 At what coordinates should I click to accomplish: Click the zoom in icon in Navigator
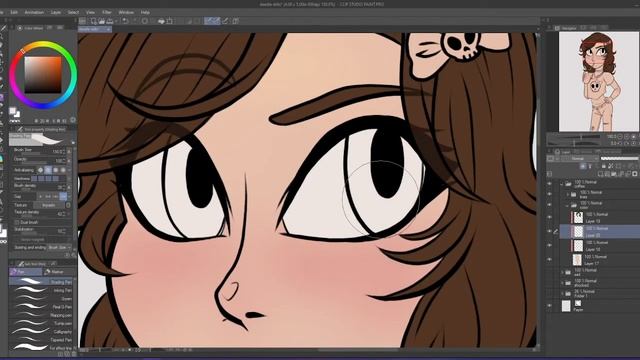coord(627,137)
